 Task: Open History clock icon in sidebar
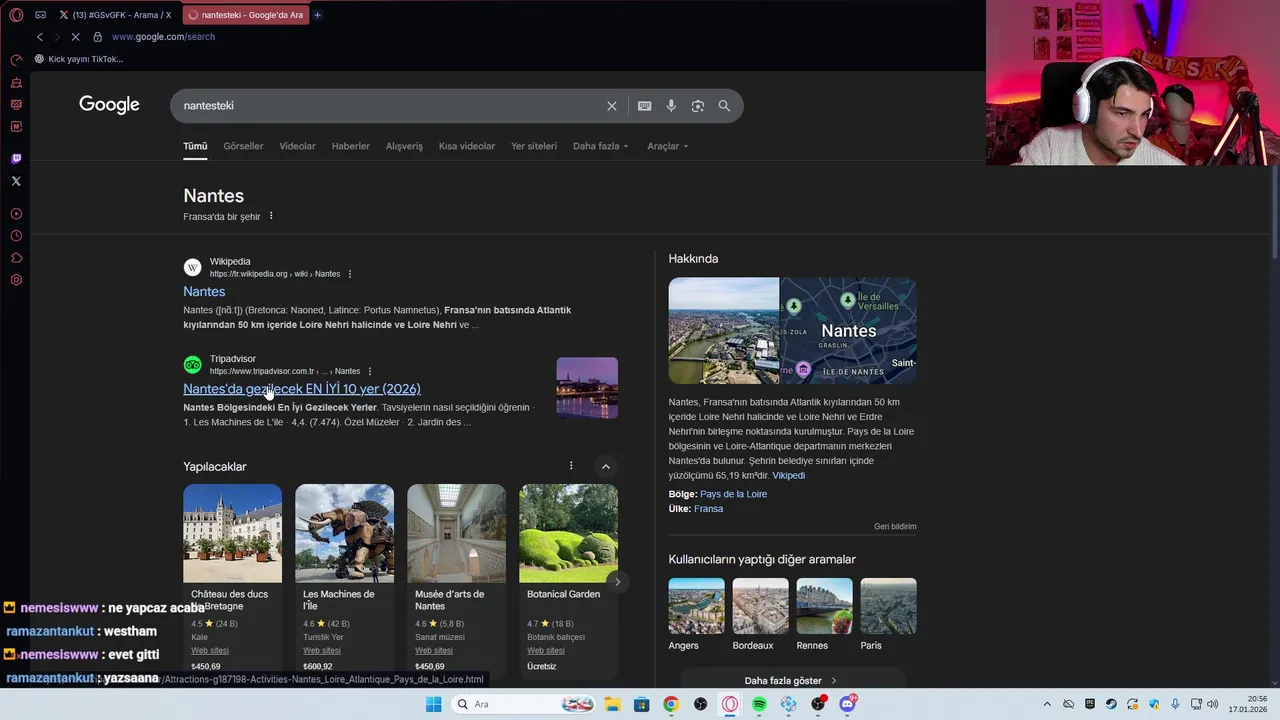click(16, 236)
